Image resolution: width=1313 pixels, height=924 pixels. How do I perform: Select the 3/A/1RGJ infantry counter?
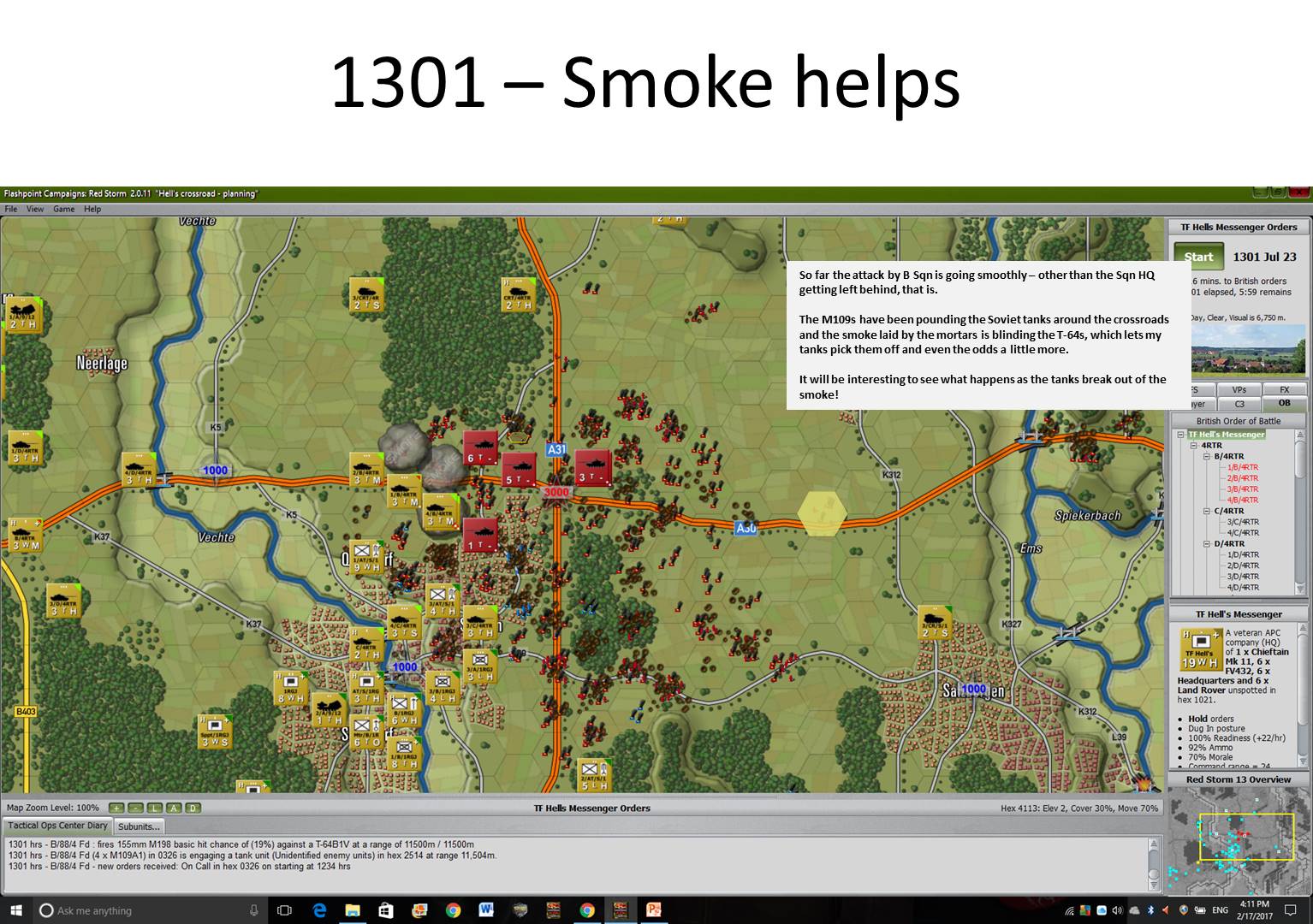point(480,666)
